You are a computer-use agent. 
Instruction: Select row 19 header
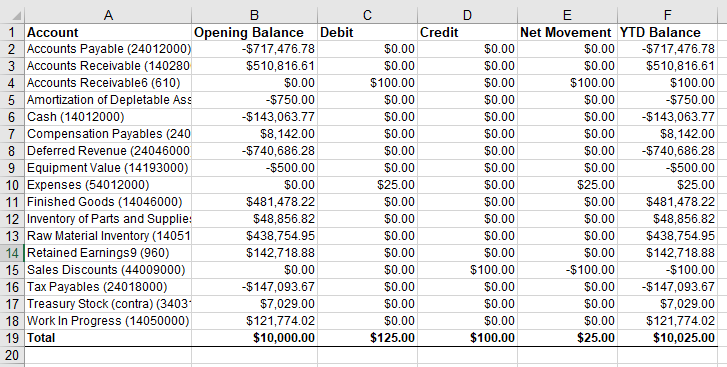(12, 338)
